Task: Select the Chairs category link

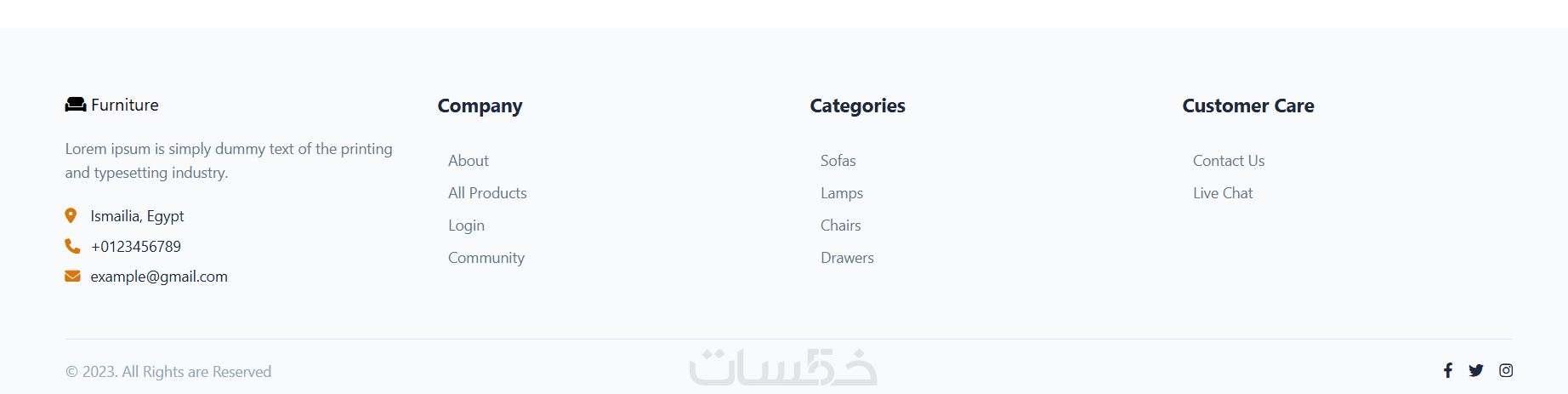Action: point(840,226)
